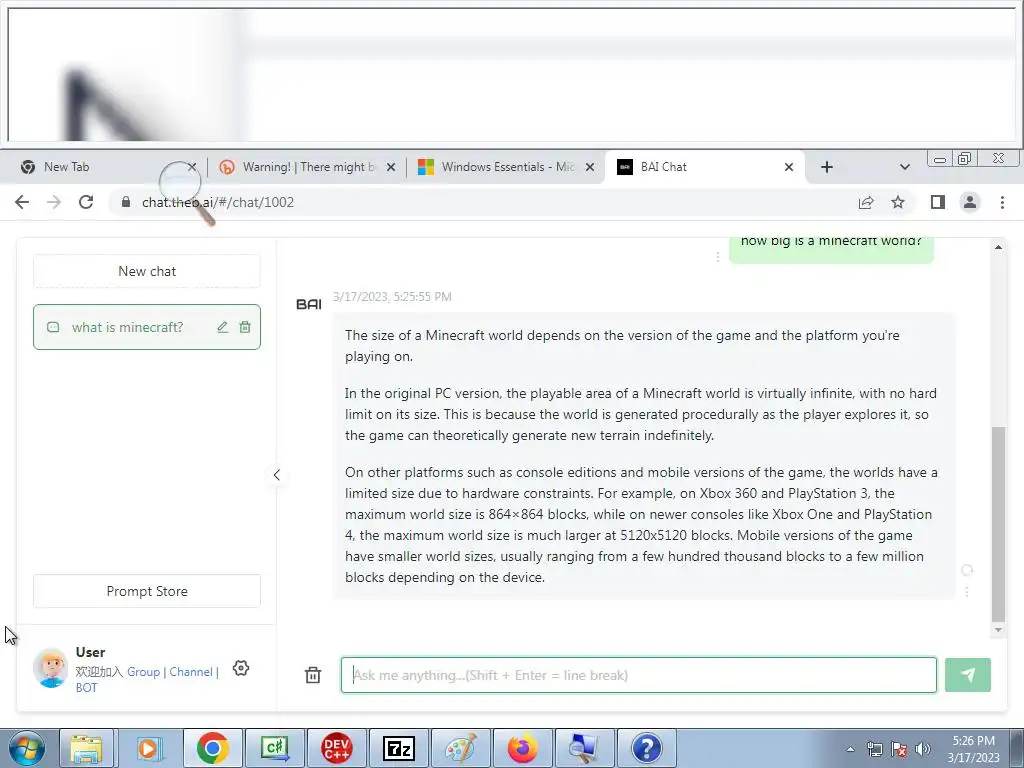Click the share page icon in address bar
The image size is (1024, 768).
(866, 202)
